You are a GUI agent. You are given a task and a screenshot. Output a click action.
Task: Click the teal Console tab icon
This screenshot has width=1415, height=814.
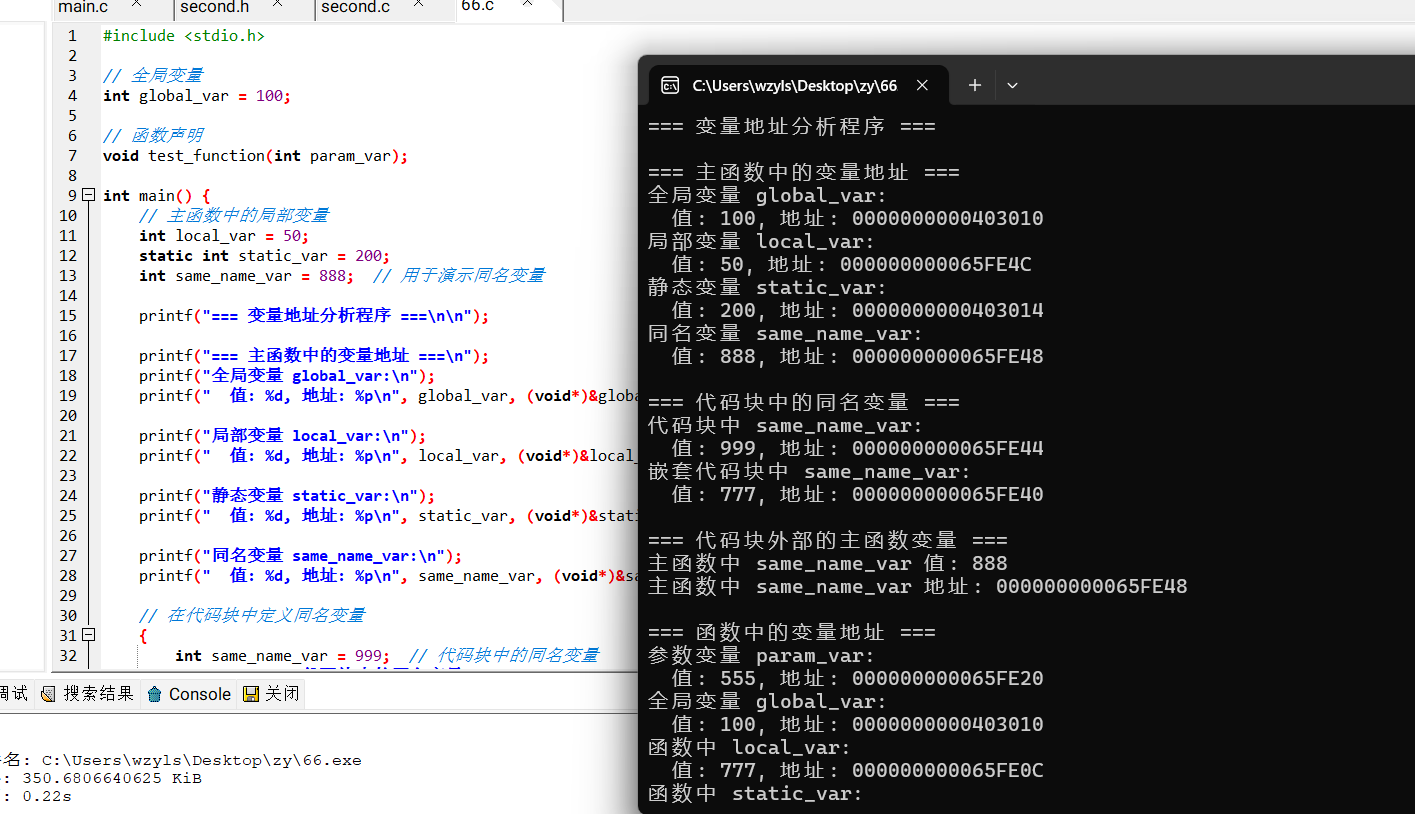point(154,694)
